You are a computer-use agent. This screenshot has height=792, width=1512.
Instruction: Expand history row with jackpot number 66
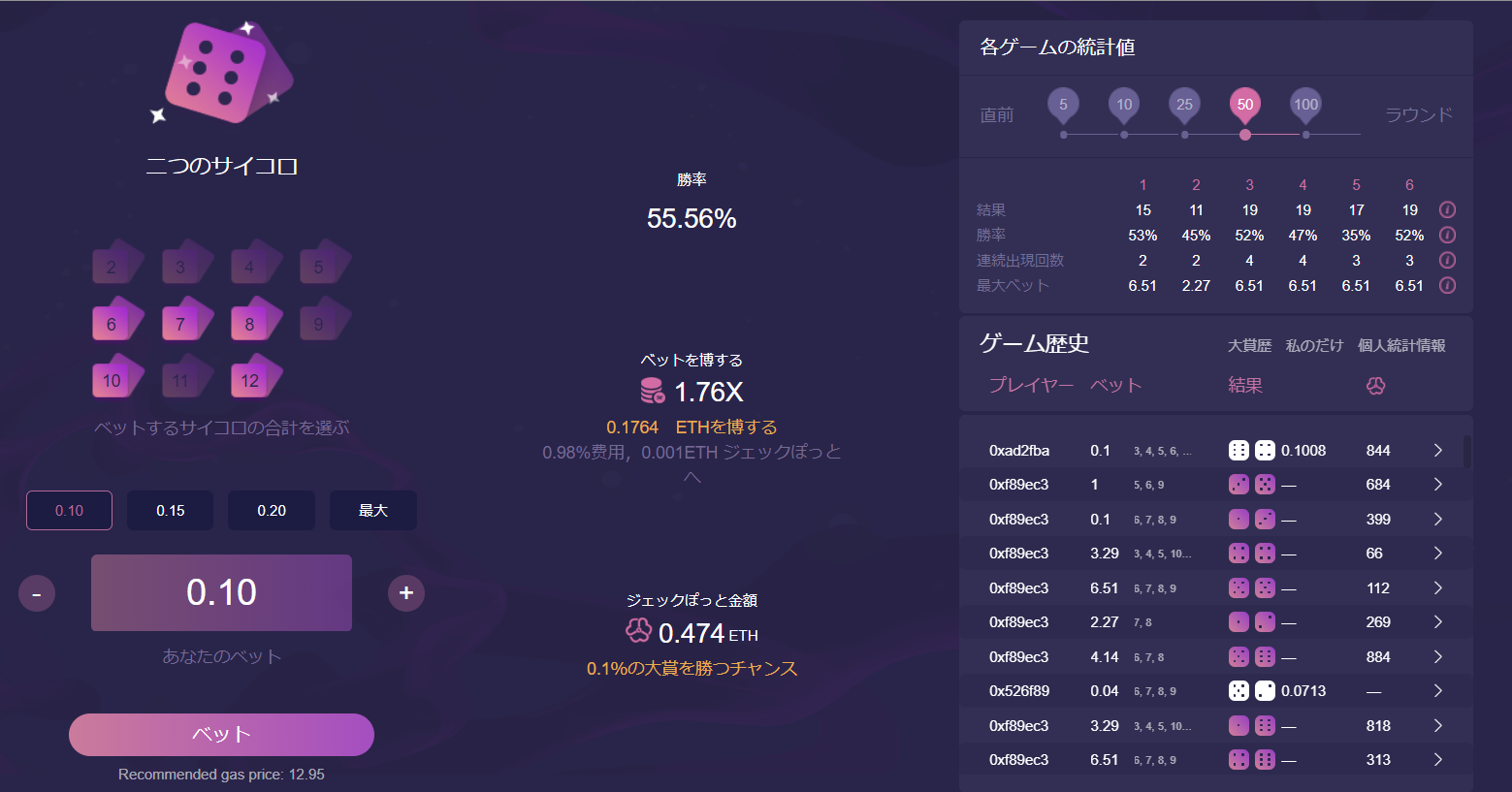tap(1437, 554)
